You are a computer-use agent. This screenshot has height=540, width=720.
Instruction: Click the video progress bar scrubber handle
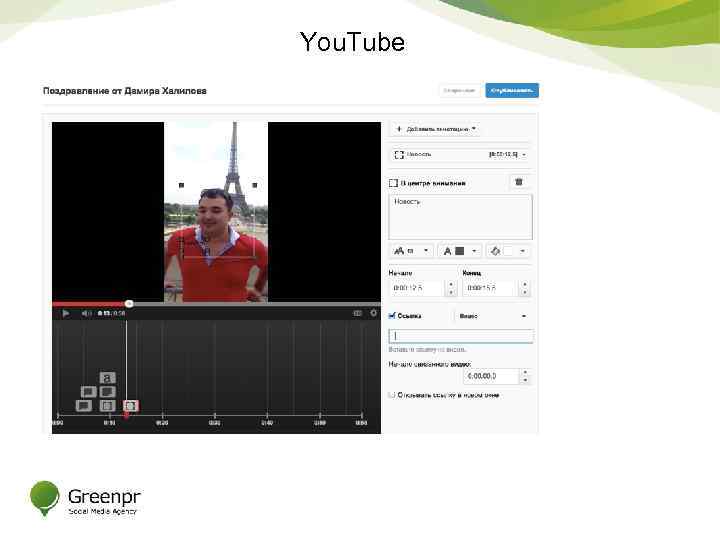coord(129,304)
